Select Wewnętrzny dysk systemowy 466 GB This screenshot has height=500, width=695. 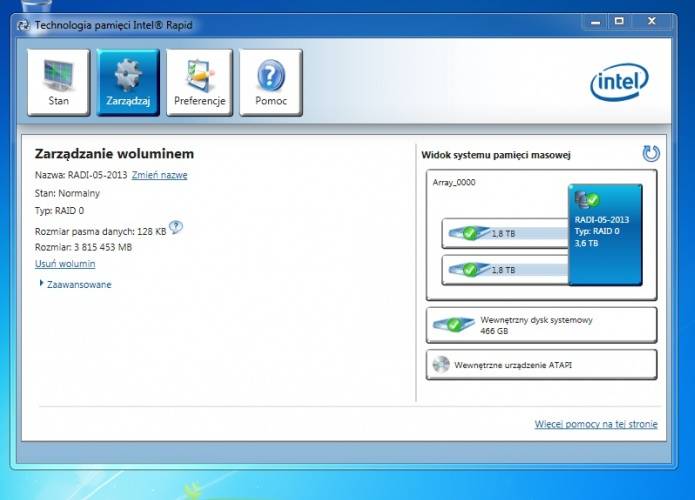[541, 325]
